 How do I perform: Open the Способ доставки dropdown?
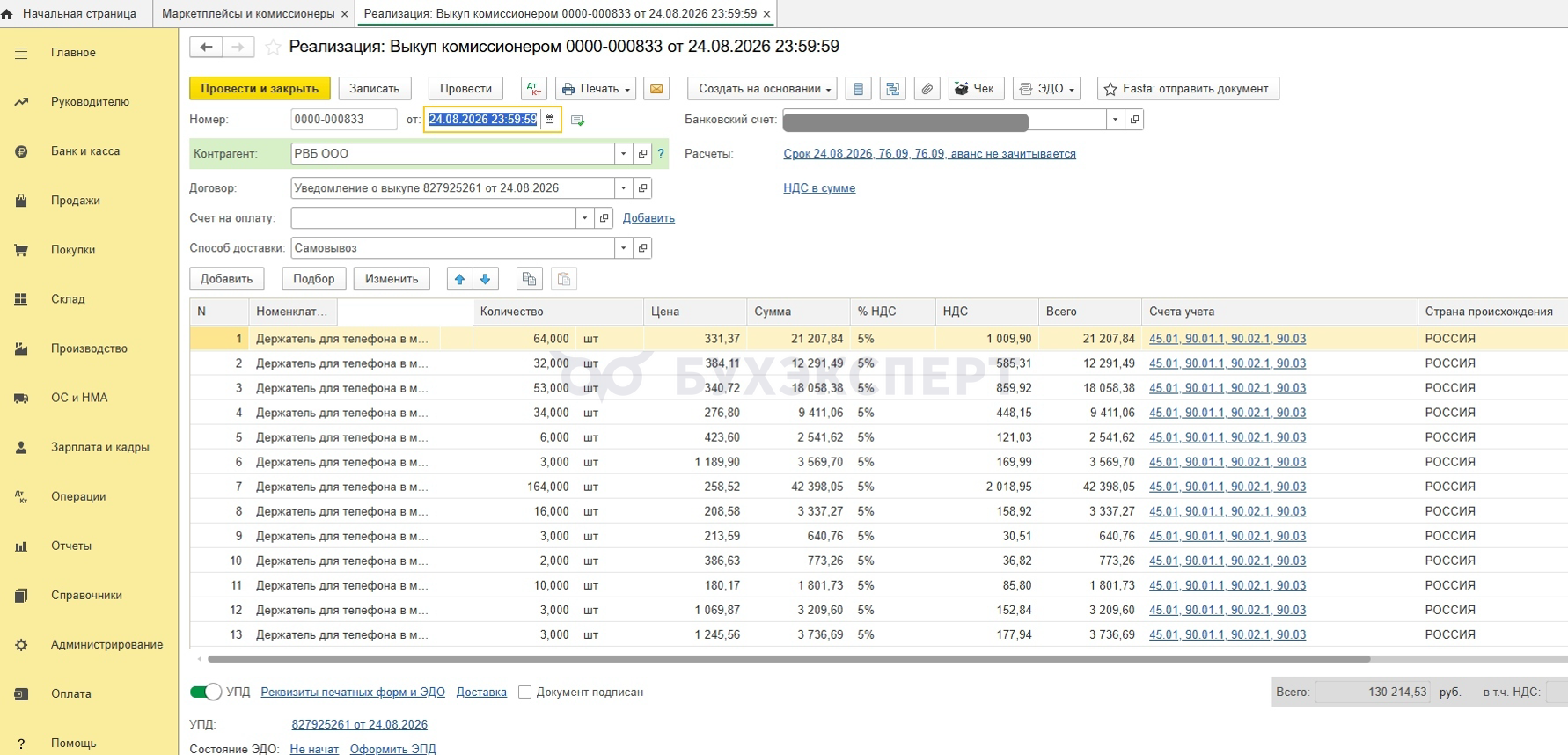[623, 248]
